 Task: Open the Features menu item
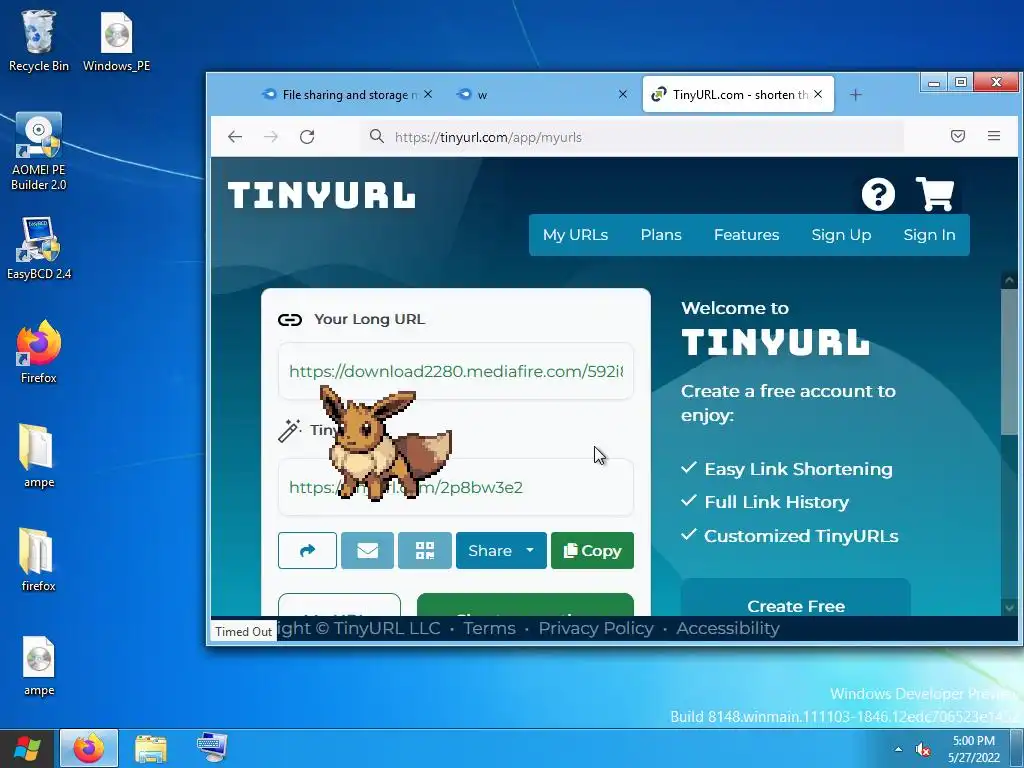tap(746, 234)
